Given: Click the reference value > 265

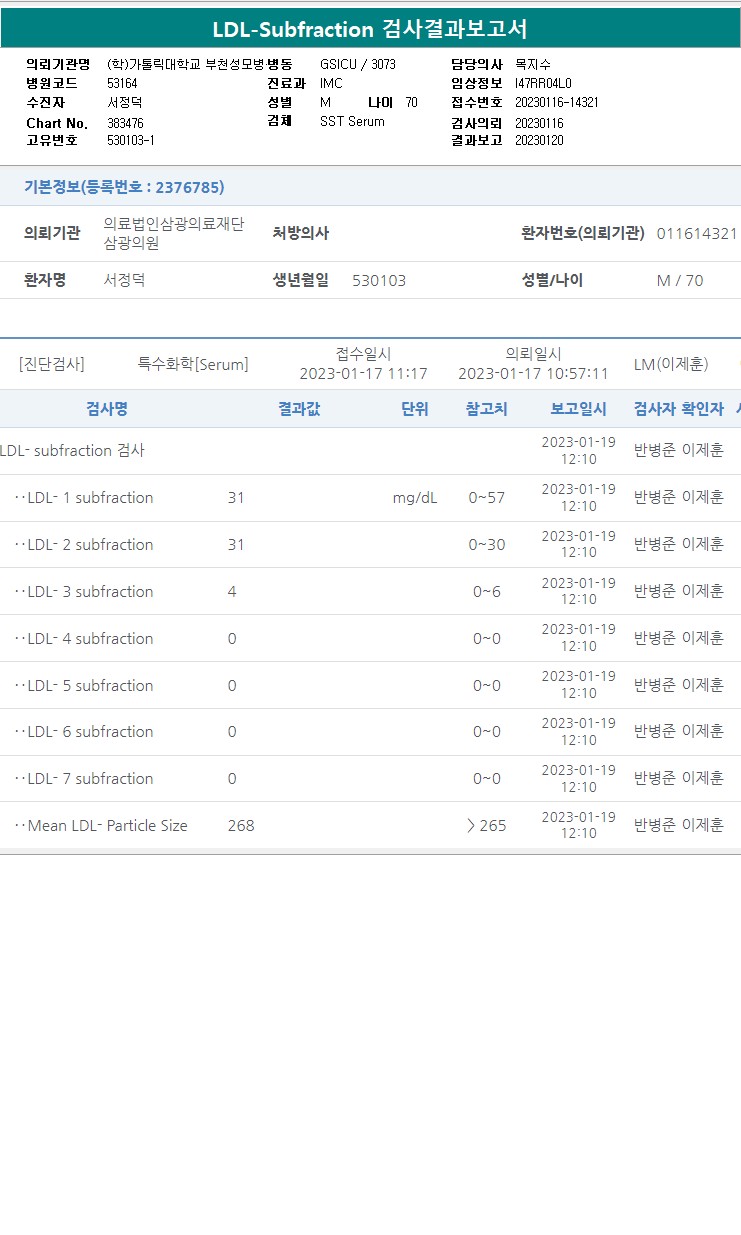Looking at the screenshot, I should pyautogui.click(x=487, y=826).
